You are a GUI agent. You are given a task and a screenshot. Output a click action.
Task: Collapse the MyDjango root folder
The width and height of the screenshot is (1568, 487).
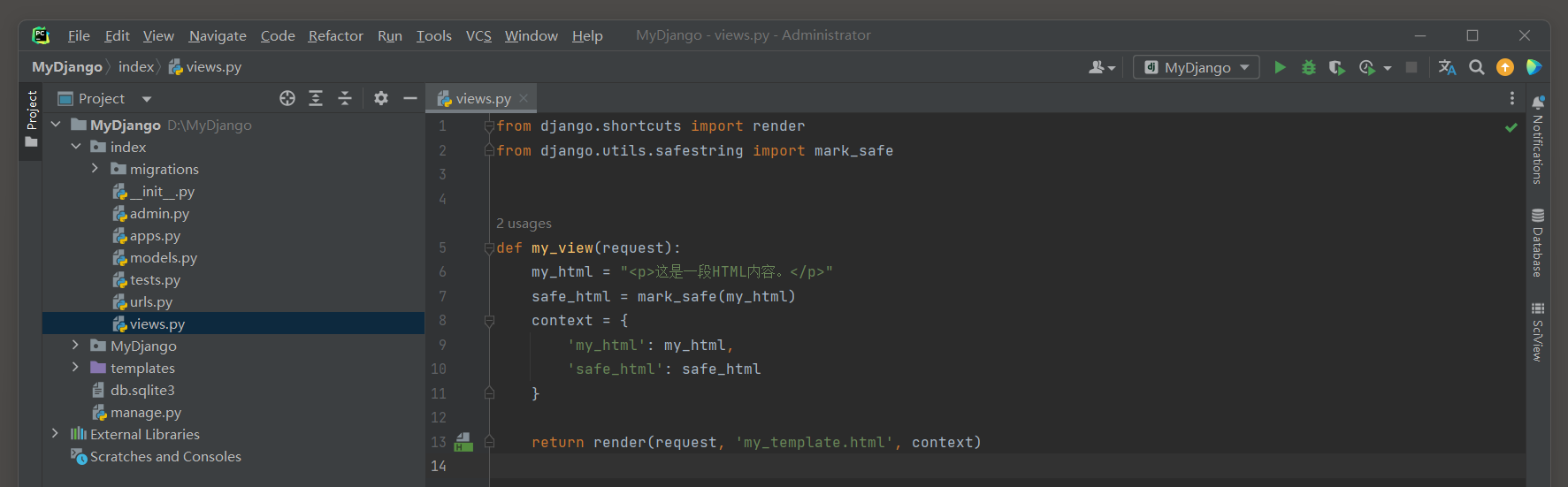(56, 125)
